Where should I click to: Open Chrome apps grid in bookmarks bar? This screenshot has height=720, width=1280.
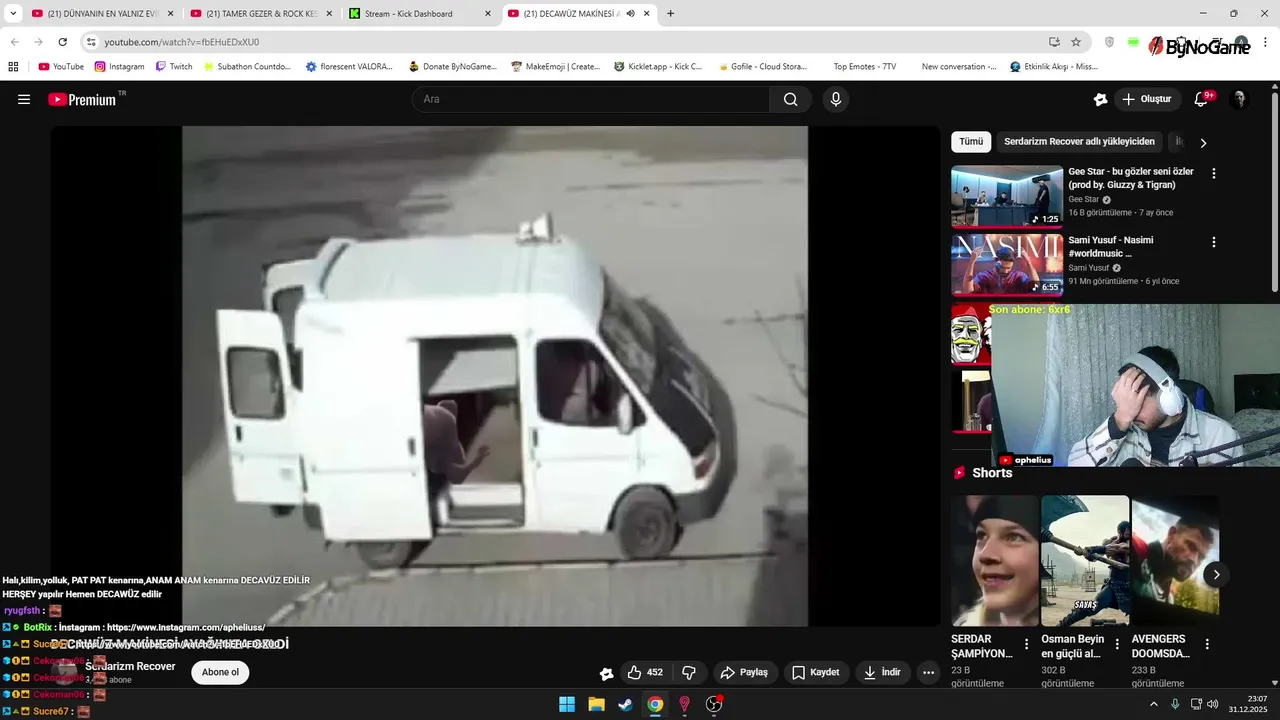coord(13,67)
